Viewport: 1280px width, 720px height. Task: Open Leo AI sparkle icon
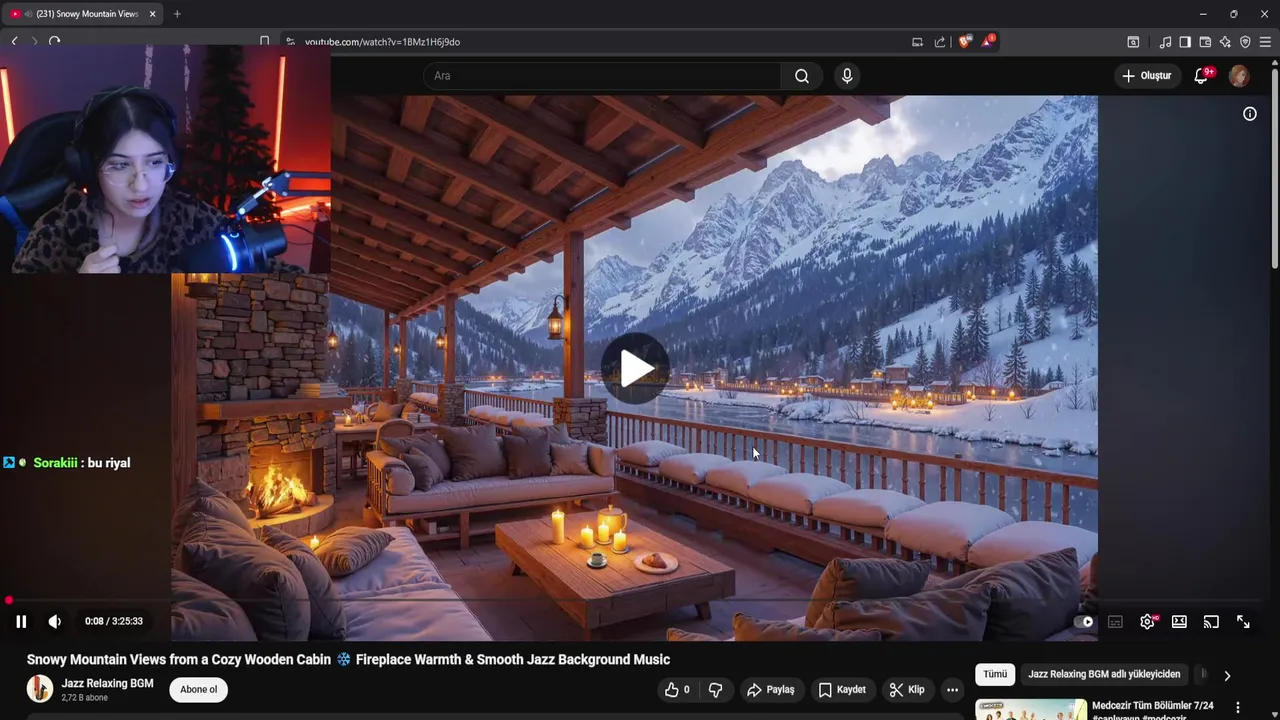point(1225,42)
